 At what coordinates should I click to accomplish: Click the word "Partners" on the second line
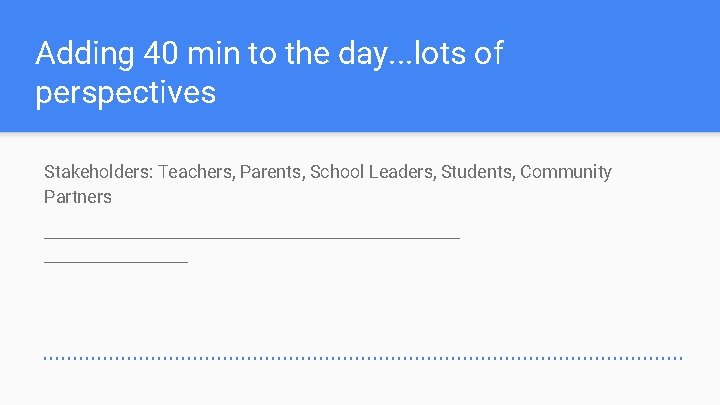pyautogui.click(x=78, y=197)
